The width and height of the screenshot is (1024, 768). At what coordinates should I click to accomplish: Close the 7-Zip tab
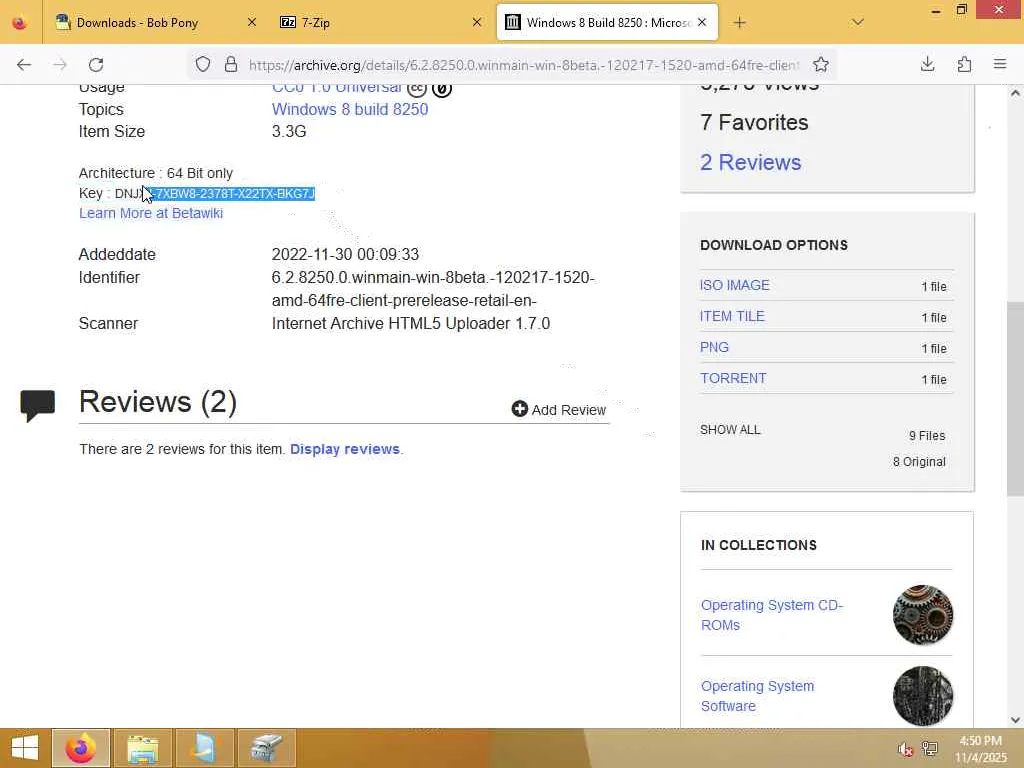[x=477, y=22]
